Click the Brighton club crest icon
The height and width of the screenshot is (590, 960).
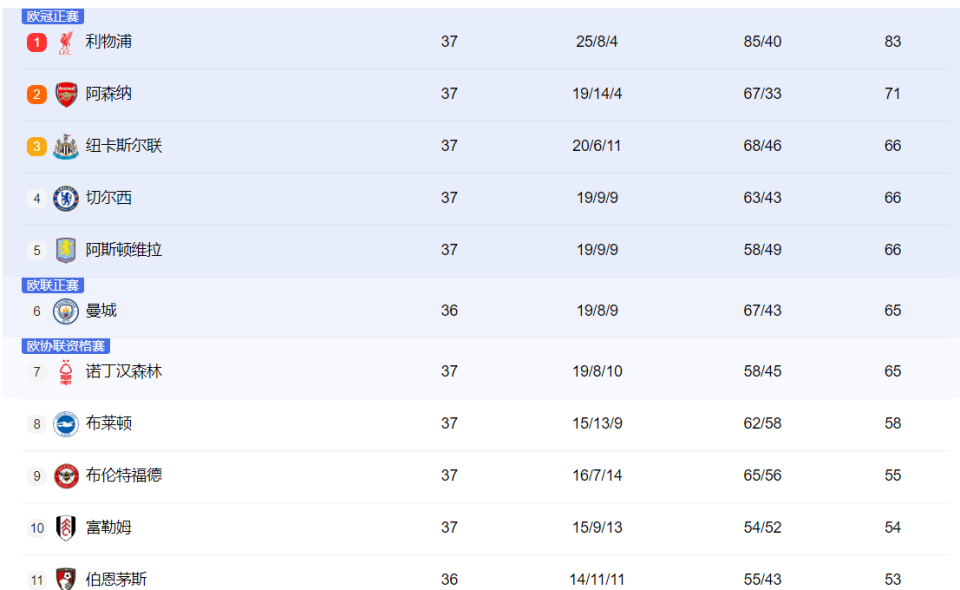pyautogui.click(x=66, y=424)
